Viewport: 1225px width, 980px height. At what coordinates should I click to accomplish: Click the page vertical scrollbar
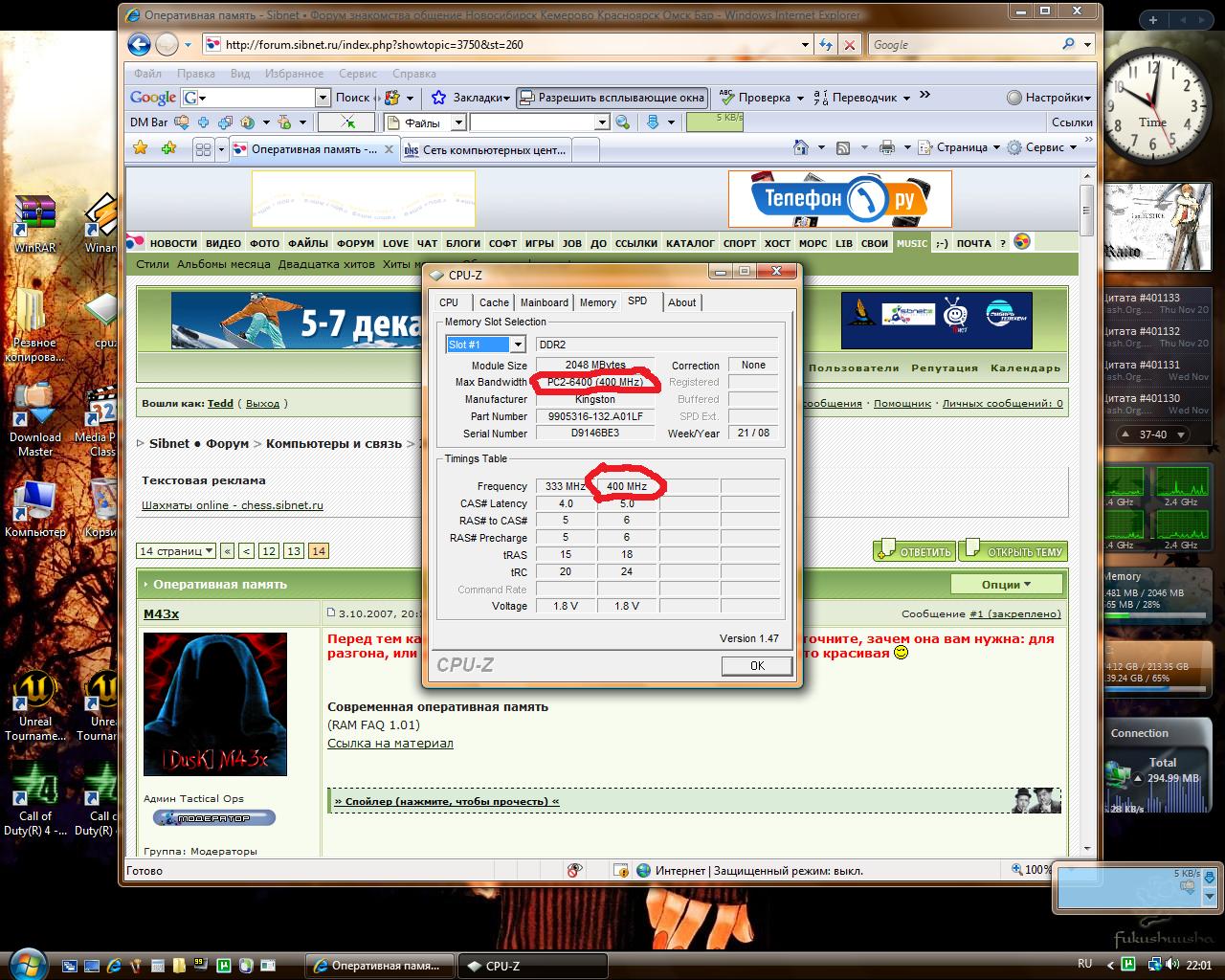coord(1086,513)
